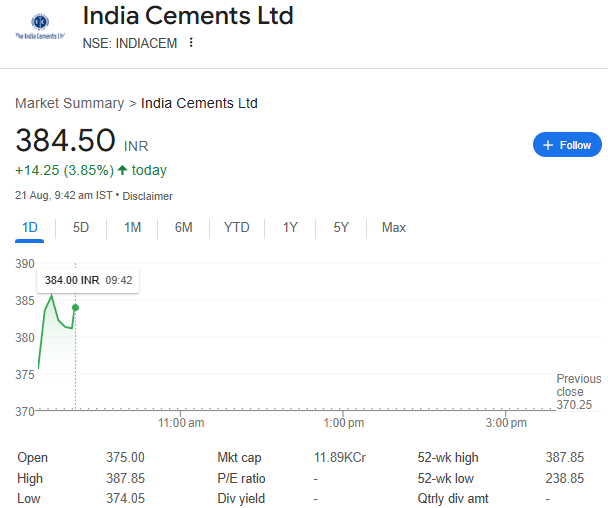Switch to the 1M chart range

point(132,227)
